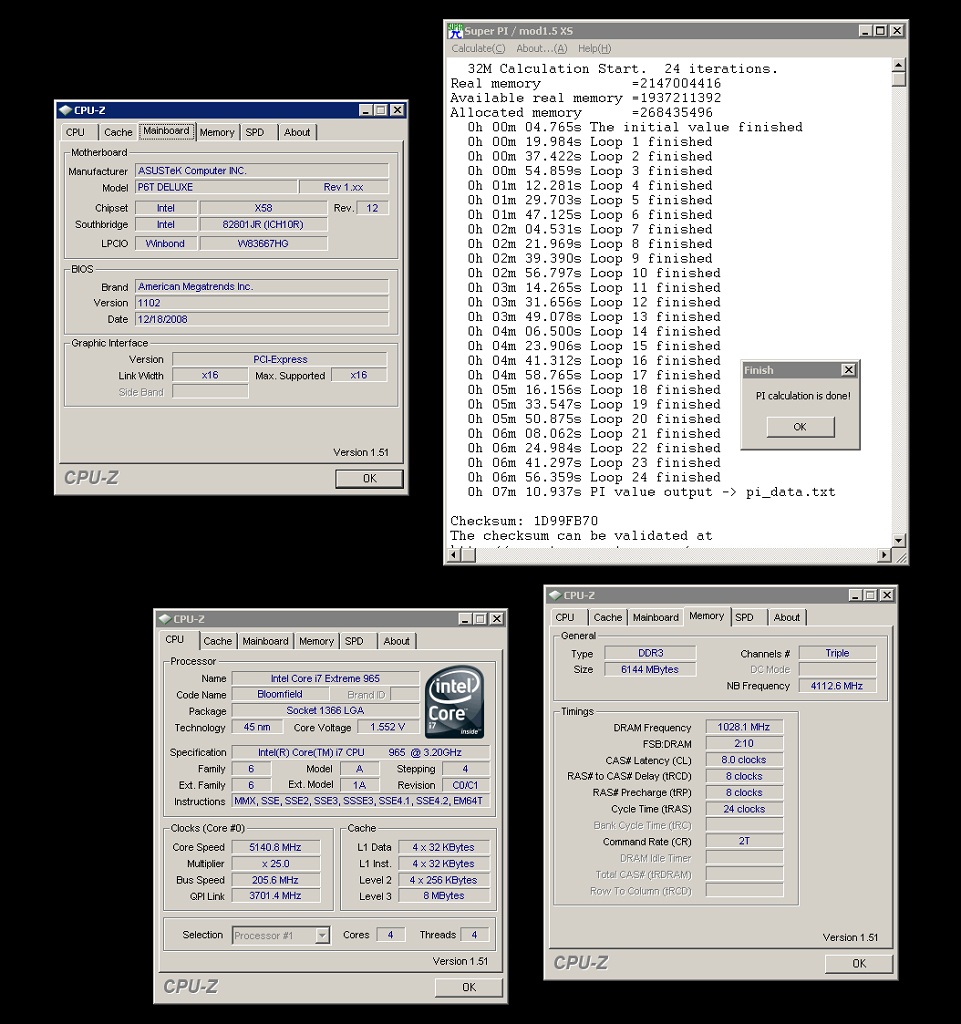Open Cache tab in processor CPU-Z window
The image size is (961, 1024).
217,641
